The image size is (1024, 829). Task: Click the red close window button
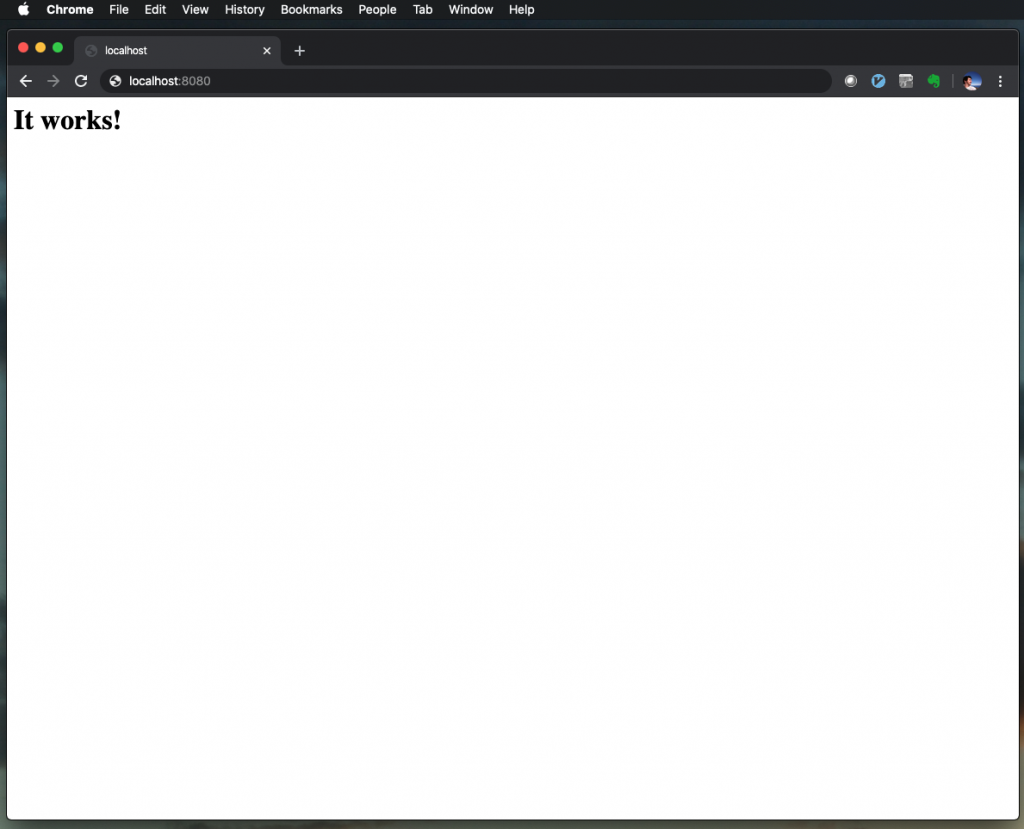pyautogui.click(x=24, y=48)
